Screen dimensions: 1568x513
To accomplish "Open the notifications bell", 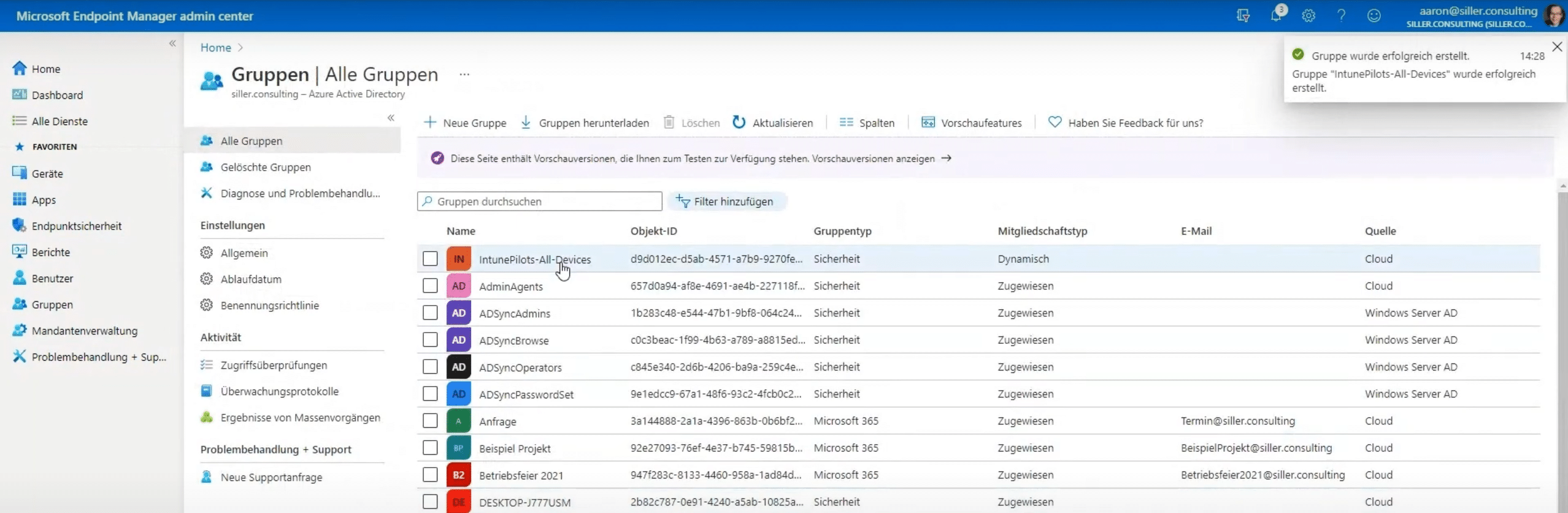I will point(1276,15).
